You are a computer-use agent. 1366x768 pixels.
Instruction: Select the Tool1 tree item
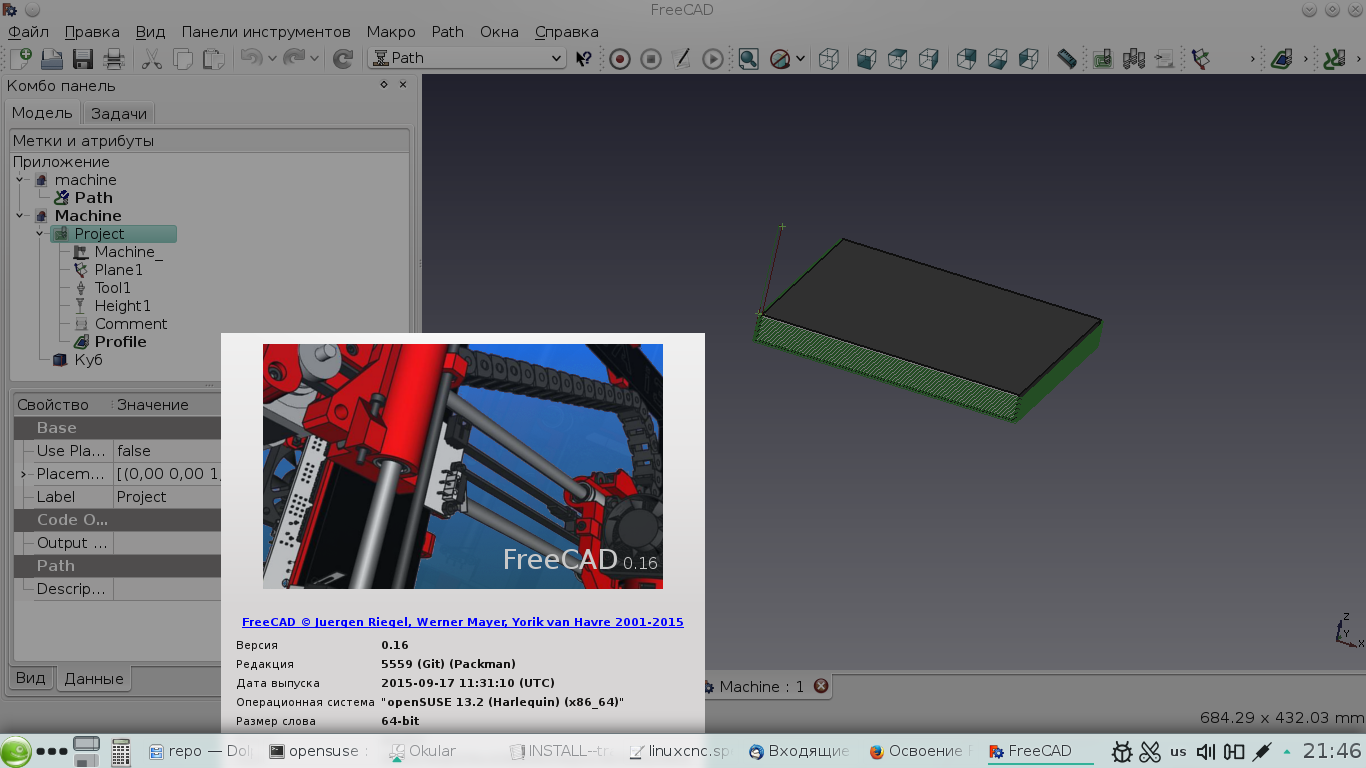[113, 288]
